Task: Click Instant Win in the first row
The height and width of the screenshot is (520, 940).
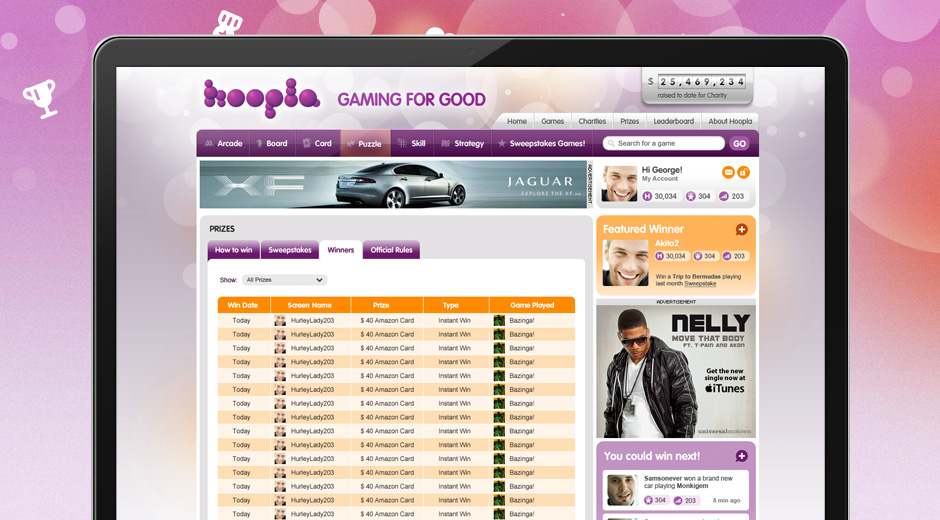Action: [454, 321]
